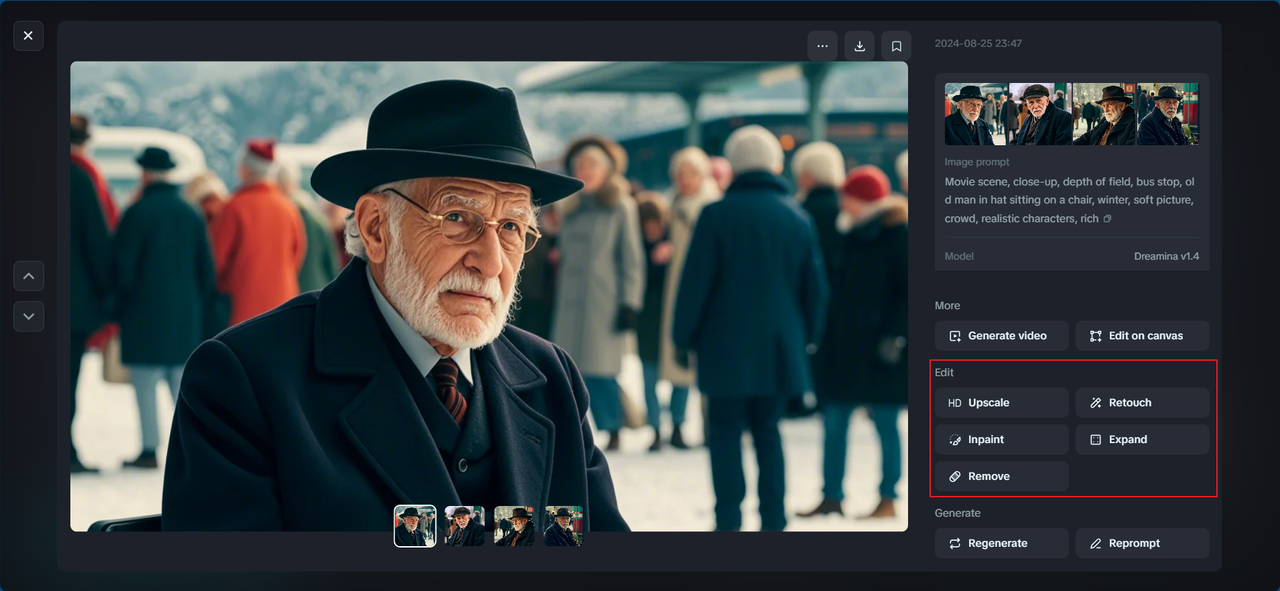Screen dimensions: 1280x591
Task: Select the Remove tool
Action: pos(1002,477)
